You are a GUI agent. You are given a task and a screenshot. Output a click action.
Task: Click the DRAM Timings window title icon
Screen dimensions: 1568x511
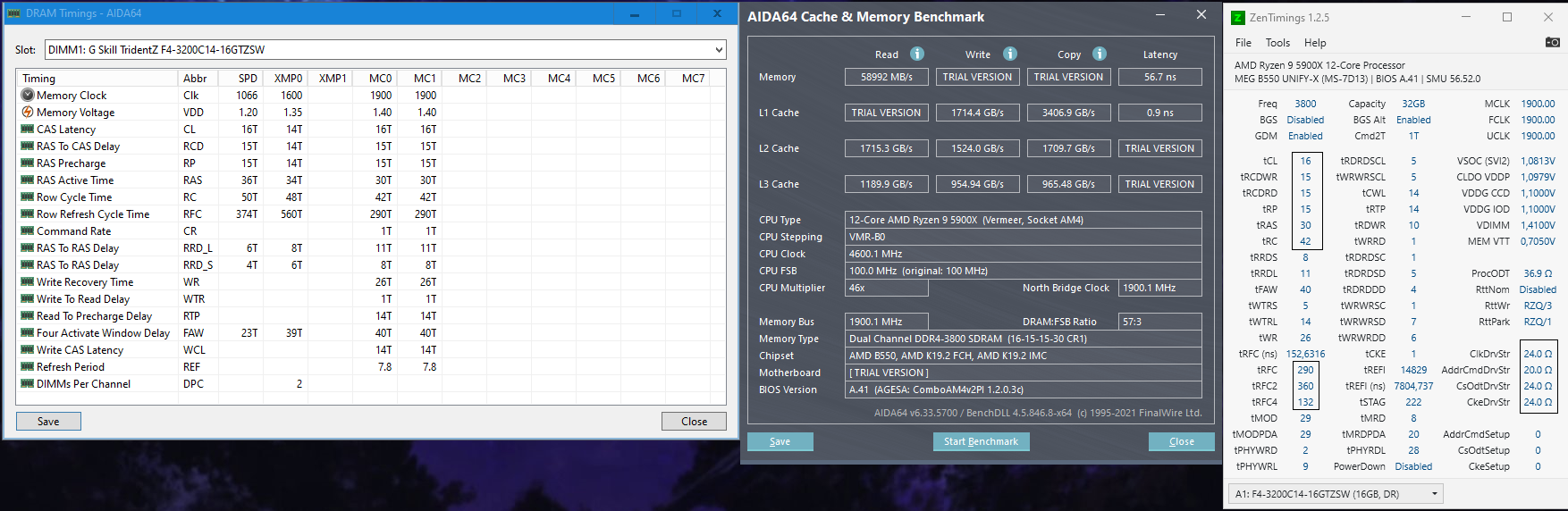coord(13,13)
